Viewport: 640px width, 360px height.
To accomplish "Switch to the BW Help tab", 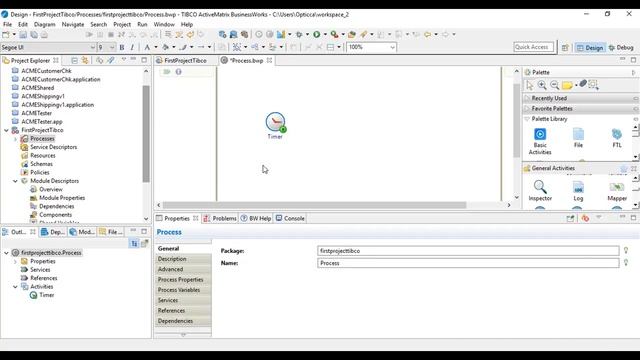I will [x=256, y=218].
